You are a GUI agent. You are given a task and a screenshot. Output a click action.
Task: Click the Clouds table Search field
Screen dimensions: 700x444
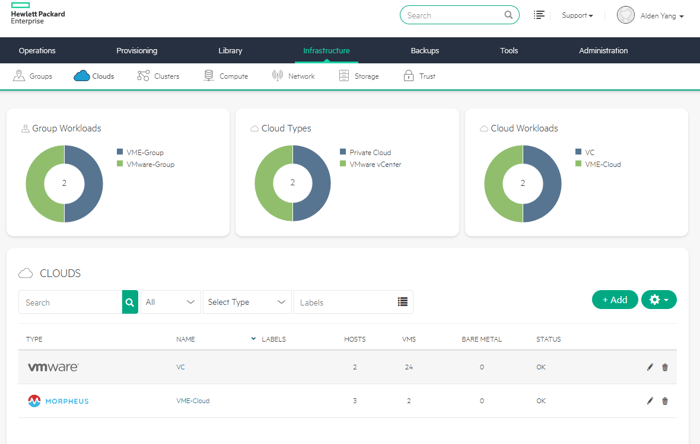point(70,302)
